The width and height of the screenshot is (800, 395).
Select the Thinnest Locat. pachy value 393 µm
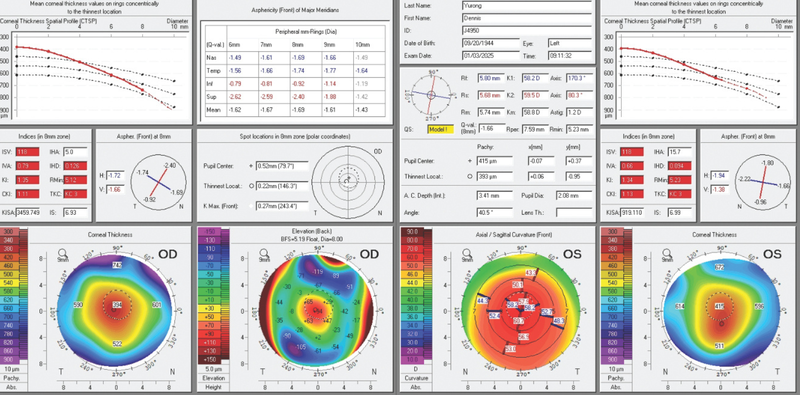click(x=494, y=176)
